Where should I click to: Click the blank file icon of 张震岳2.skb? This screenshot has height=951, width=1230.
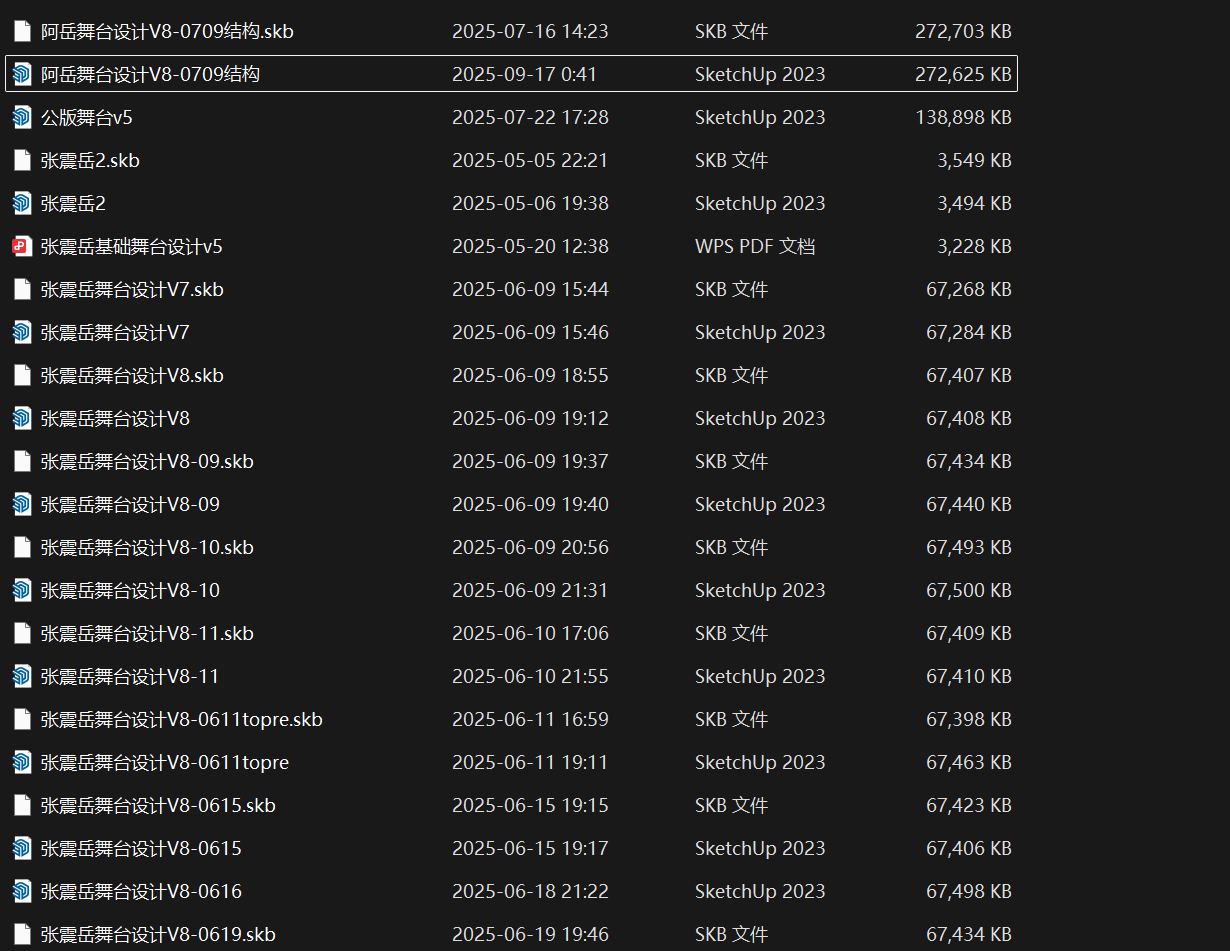pyautogui.click(x=22, y=160)
